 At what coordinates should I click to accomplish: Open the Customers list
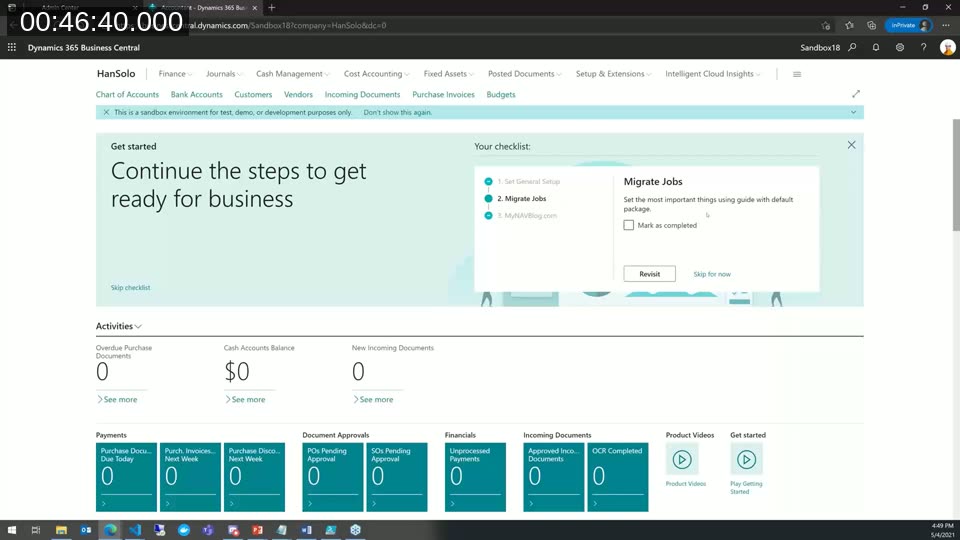(x=253, y=94)
